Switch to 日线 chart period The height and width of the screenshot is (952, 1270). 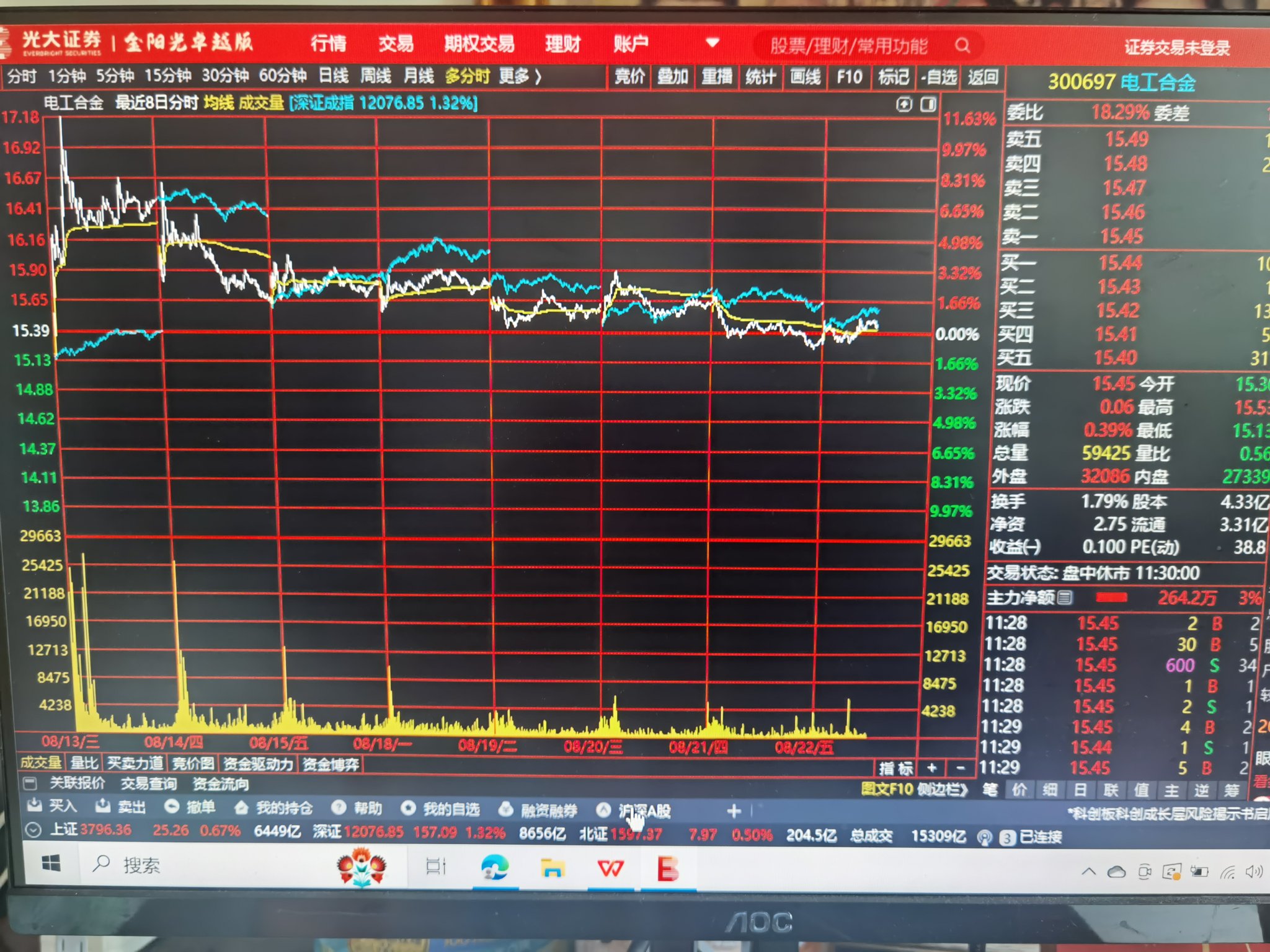(334, 77)
